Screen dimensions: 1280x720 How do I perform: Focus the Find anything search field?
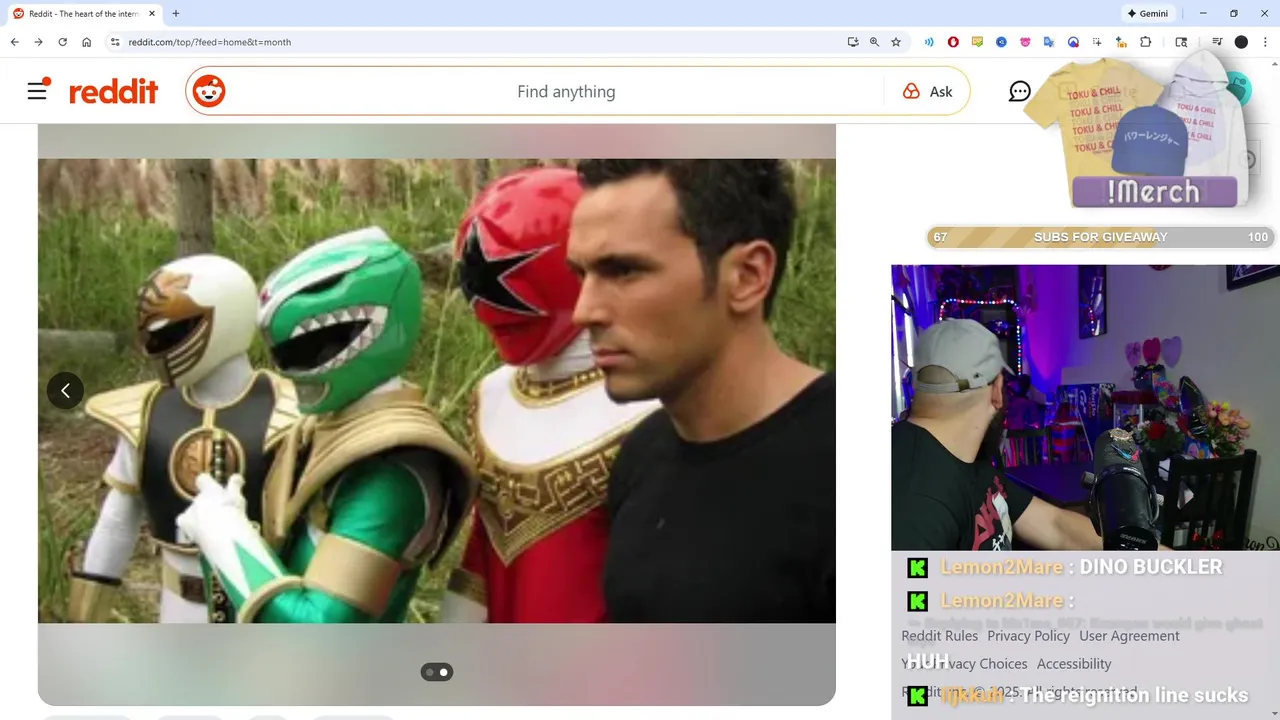click(x=566, y=91)
